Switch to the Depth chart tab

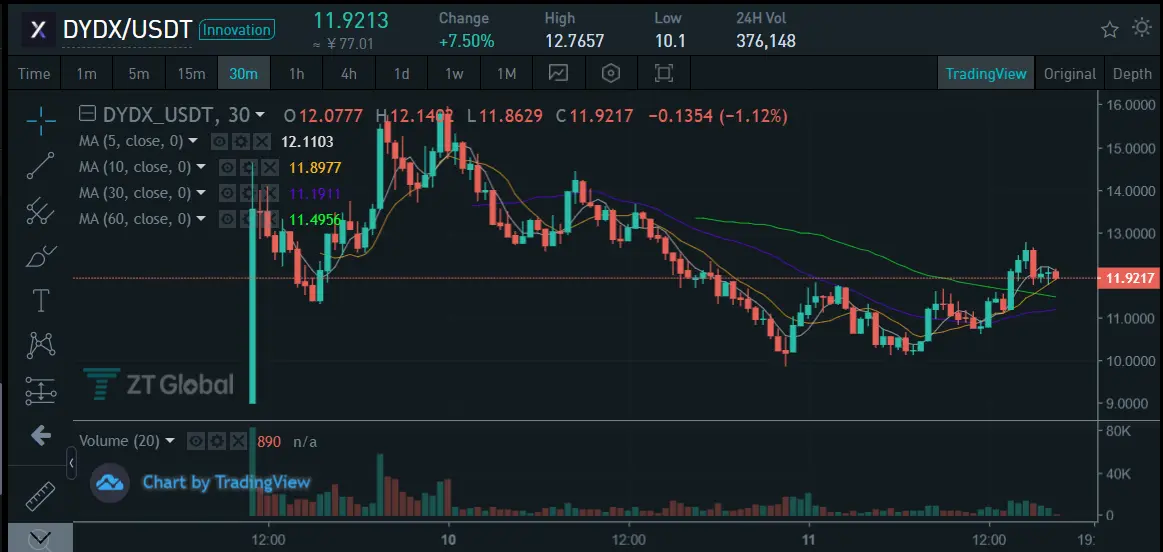(x=1133, y=73)
